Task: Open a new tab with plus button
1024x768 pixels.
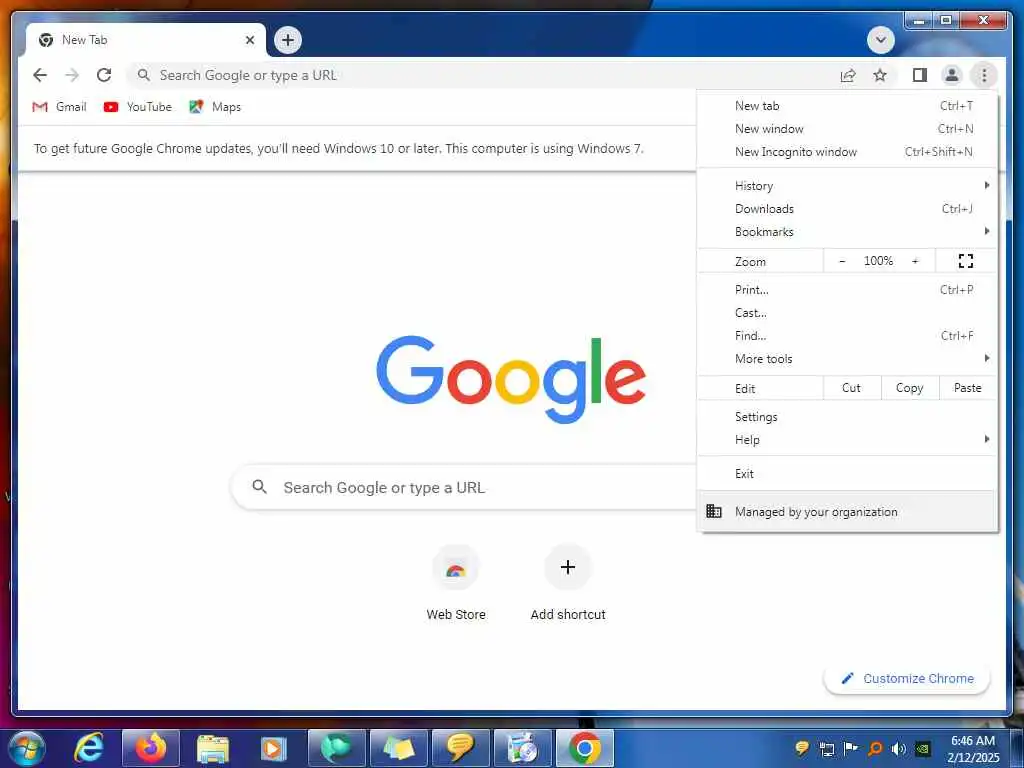Action: point(287,40)
